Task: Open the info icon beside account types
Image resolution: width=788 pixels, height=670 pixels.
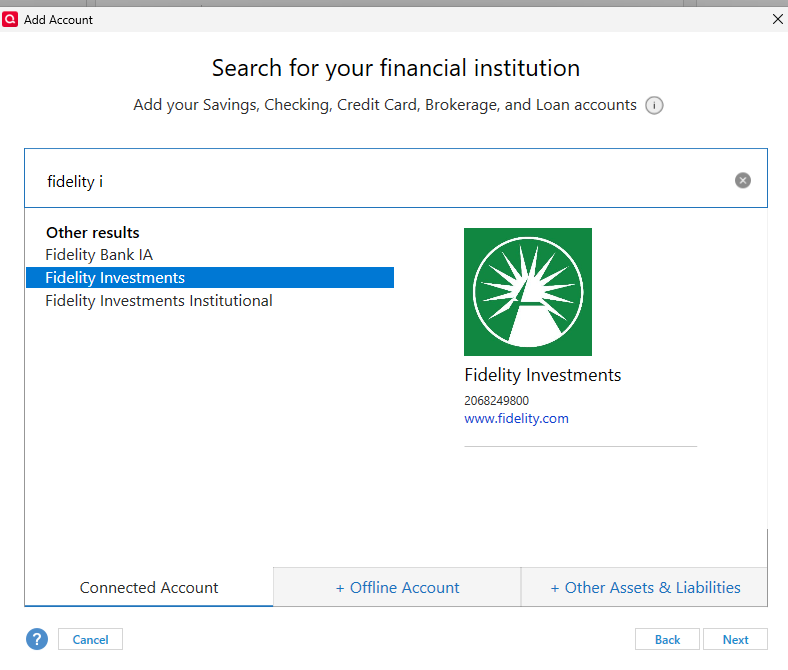Action: (654, 106)
